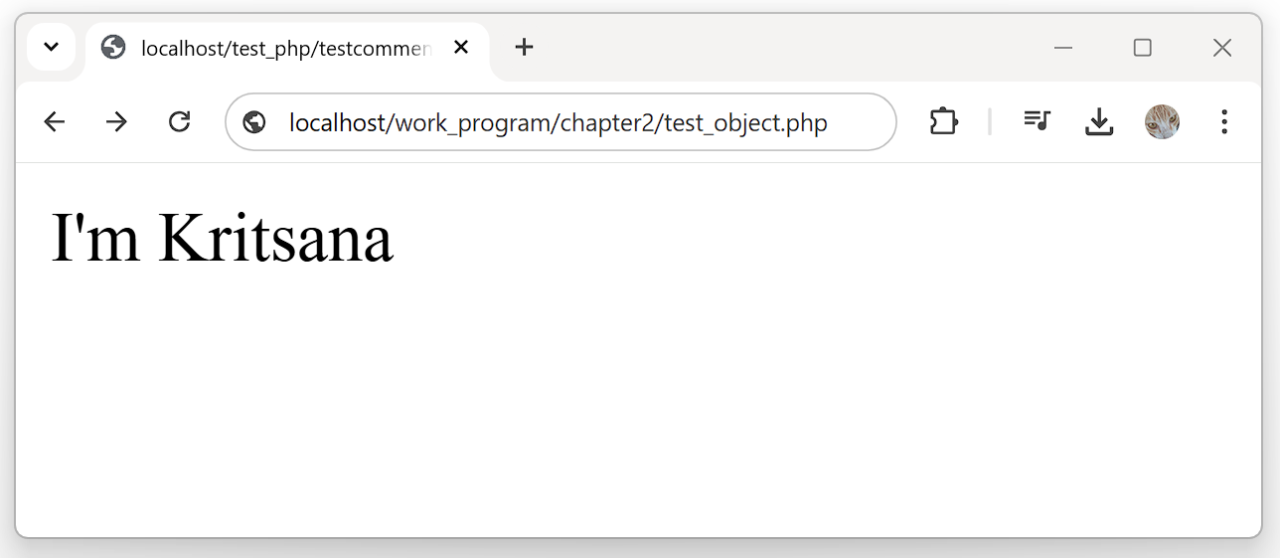The width and height of the screenshot is (1280, 558).
Task: Show the Downloads tray
Action: point(1099,122)
